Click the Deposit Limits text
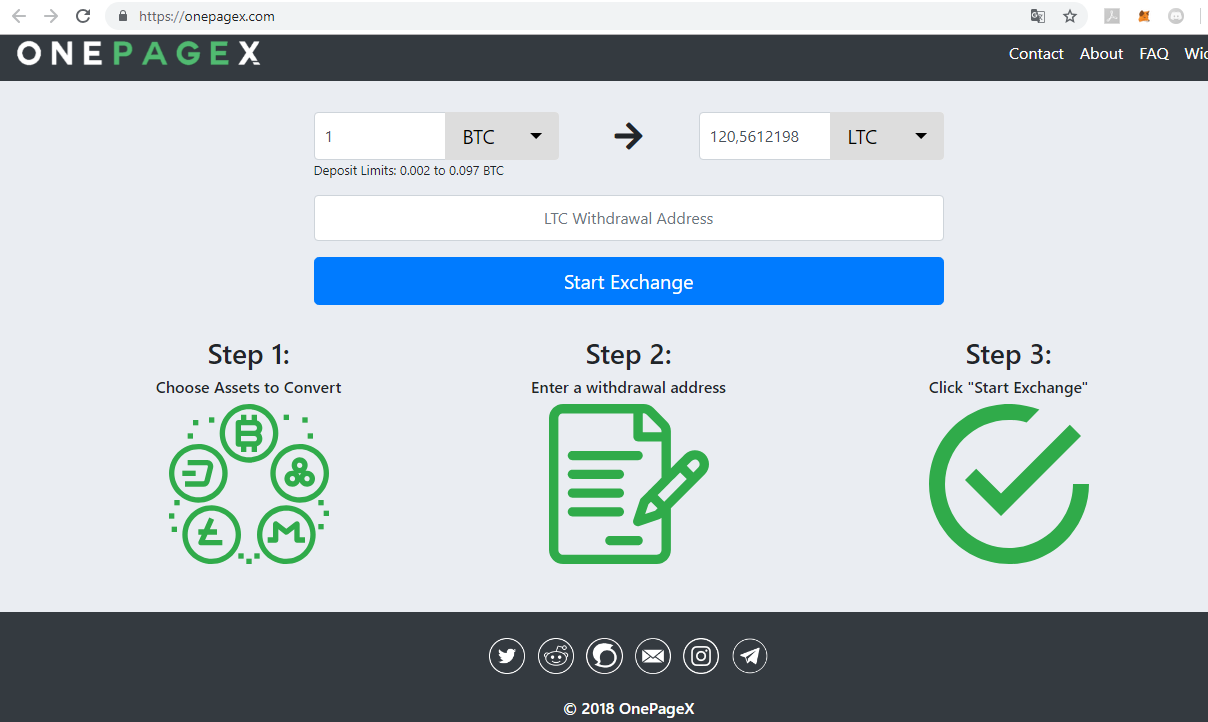The height and width of the screenshot is (722, 1208). (409, 171)
